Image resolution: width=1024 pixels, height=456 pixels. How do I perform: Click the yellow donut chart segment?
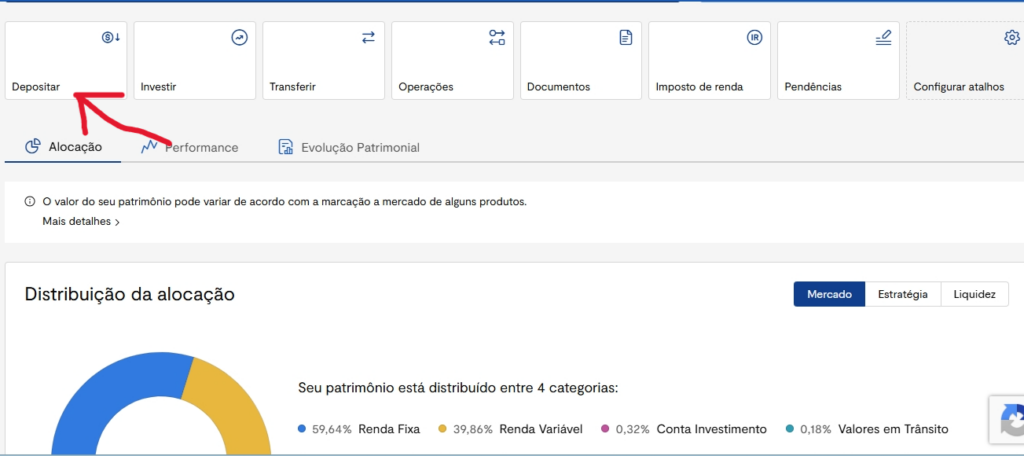(x=229, y=399)
